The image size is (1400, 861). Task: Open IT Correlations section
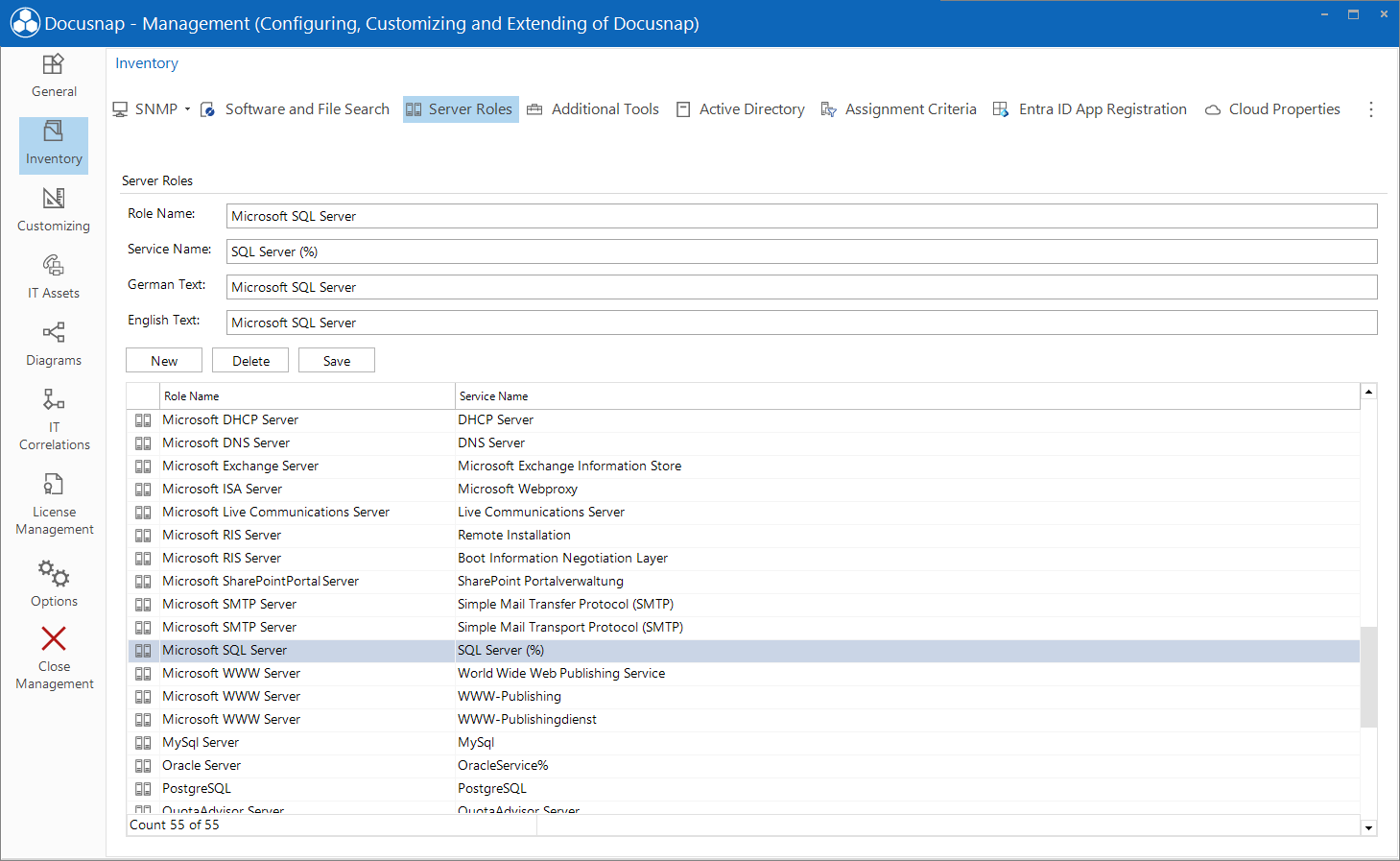pos(54,419)
